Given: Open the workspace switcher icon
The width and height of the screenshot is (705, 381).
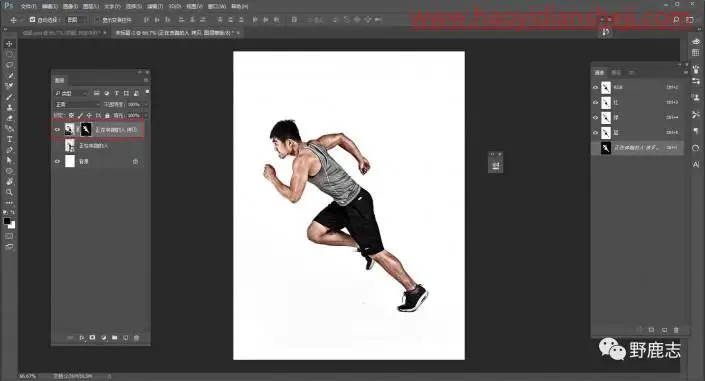Looking at the screenshot, I should tap(690, 20).
